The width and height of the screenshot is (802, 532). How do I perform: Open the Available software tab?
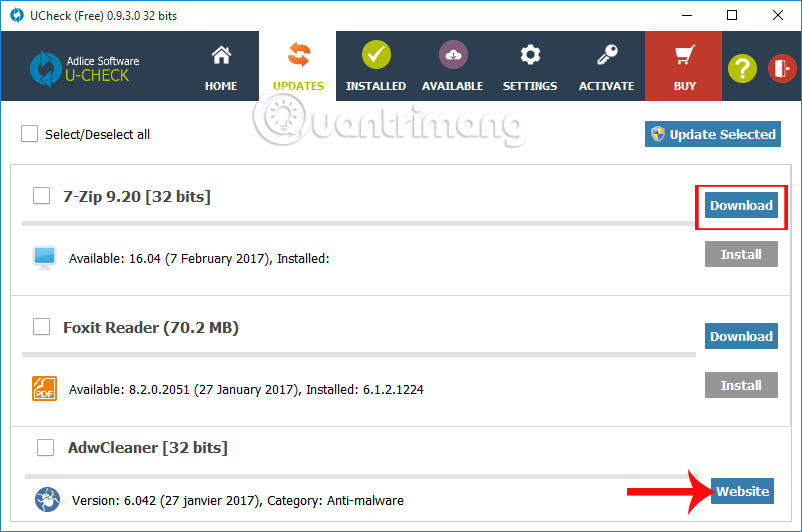pyautogui.click(x=453, y=66)
